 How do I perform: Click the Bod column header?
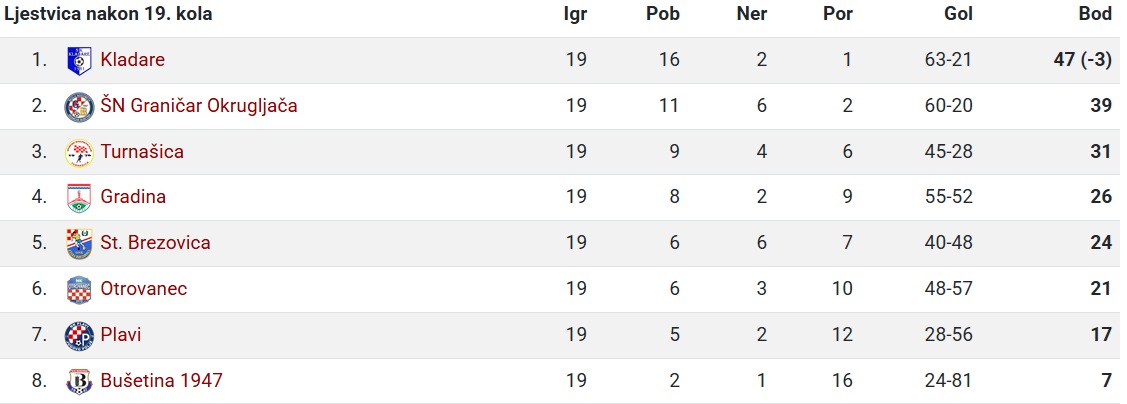point(1095,14)
